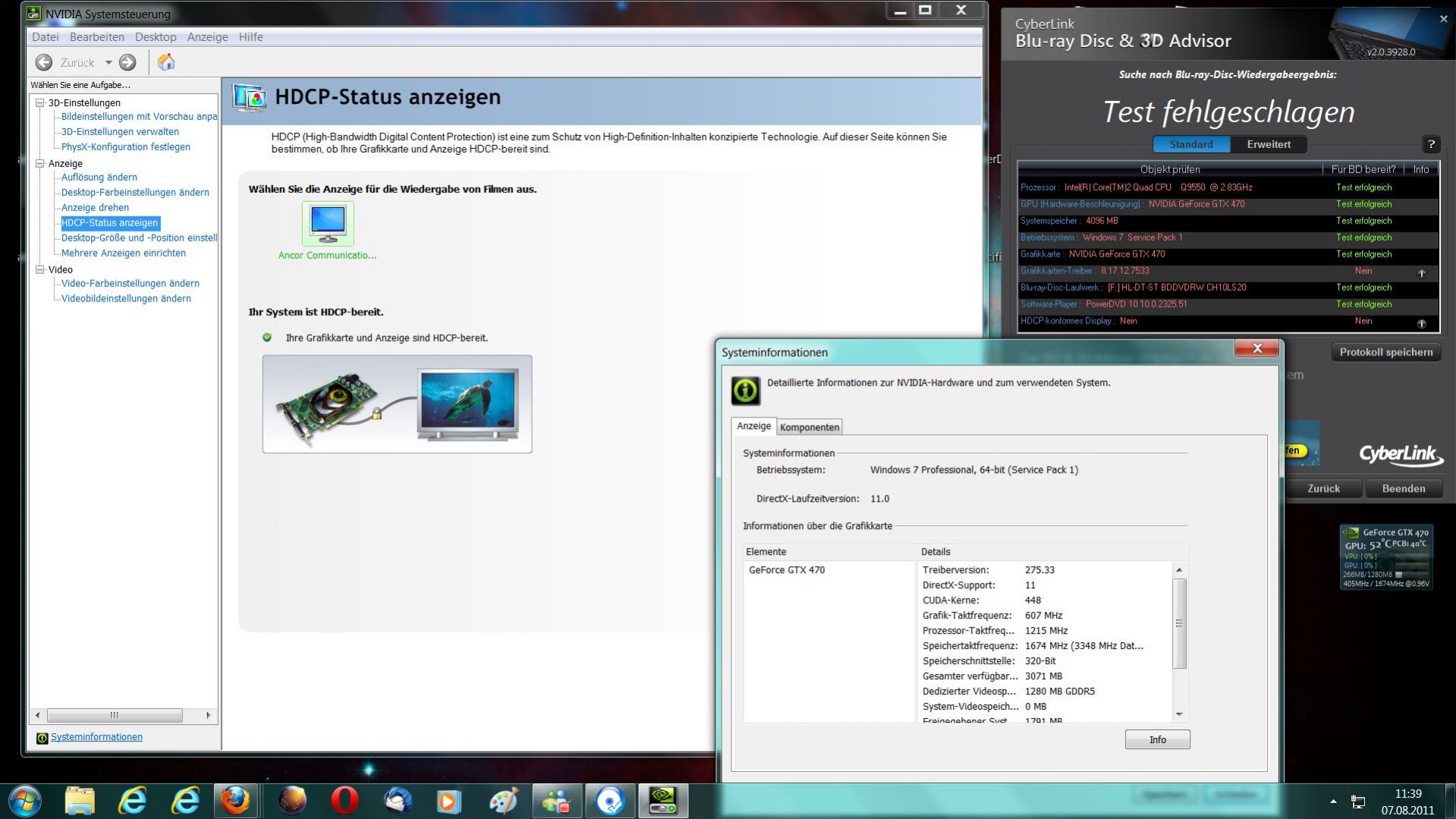Select HDCP-Status anzeigen task
The height and width of the screenshot is (819, 1456).
click(x=110, y=222)
